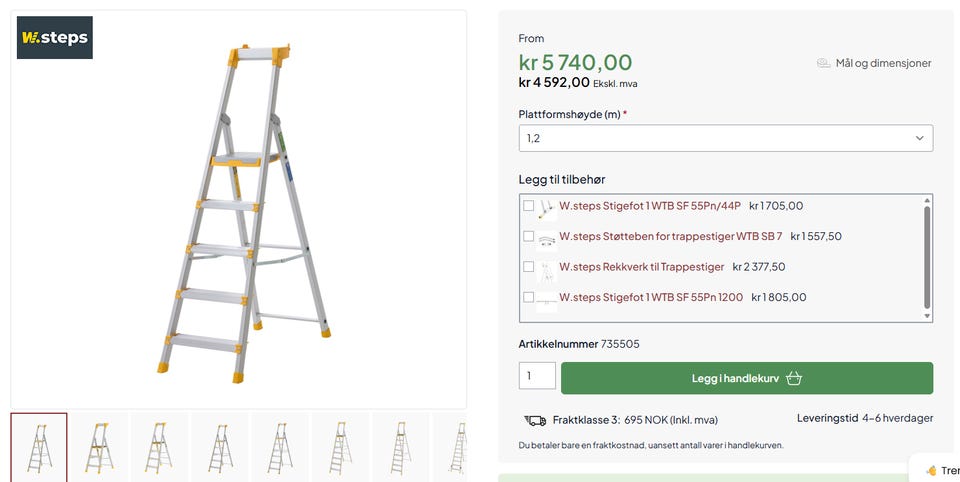Select the second ladder thumbnail

click(99, 447)
